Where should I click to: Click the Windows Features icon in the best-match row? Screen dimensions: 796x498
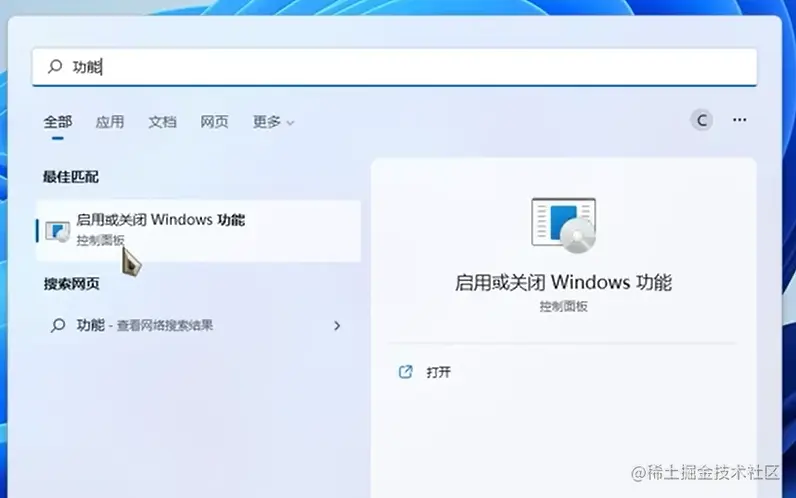coord(57,231)
